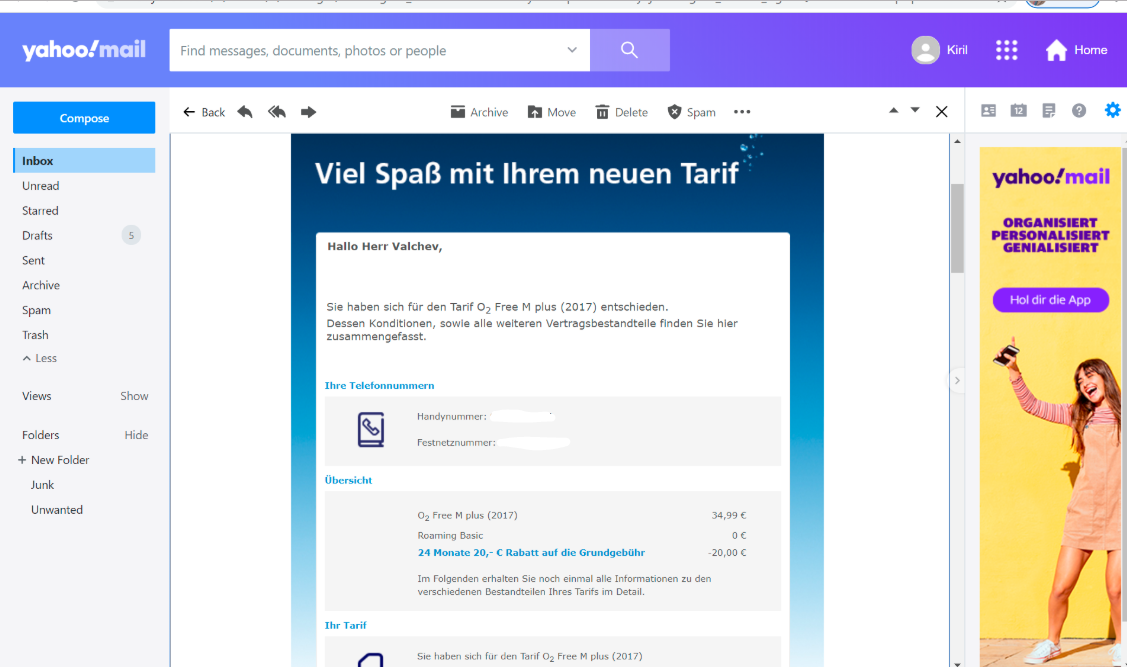Click the Reply All icon
Viewport: 1127px width, 667px height.
(x=277, y=111)
